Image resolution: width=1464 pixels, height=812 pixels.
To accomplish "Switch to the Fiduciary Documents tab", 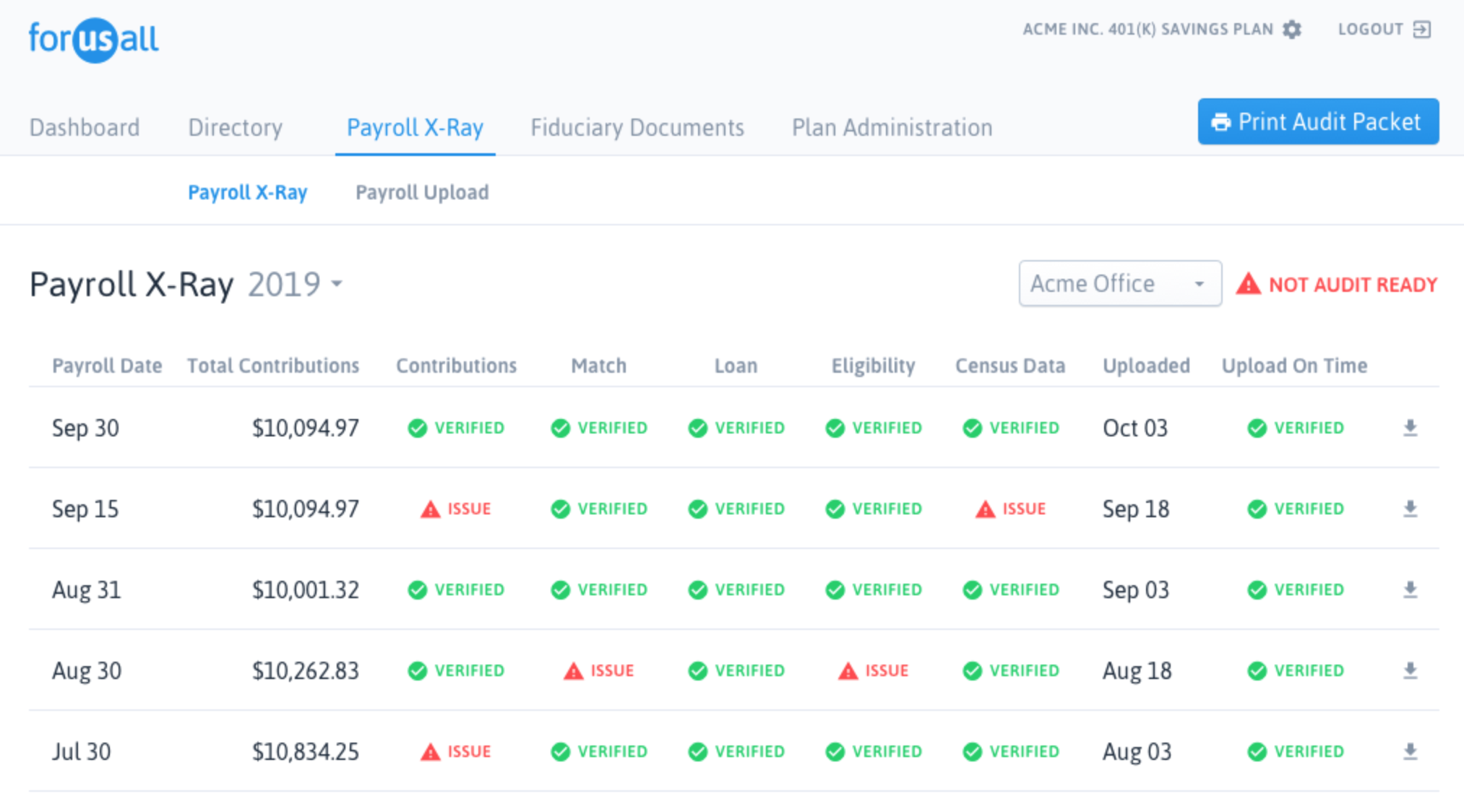I will coord(637,128).
